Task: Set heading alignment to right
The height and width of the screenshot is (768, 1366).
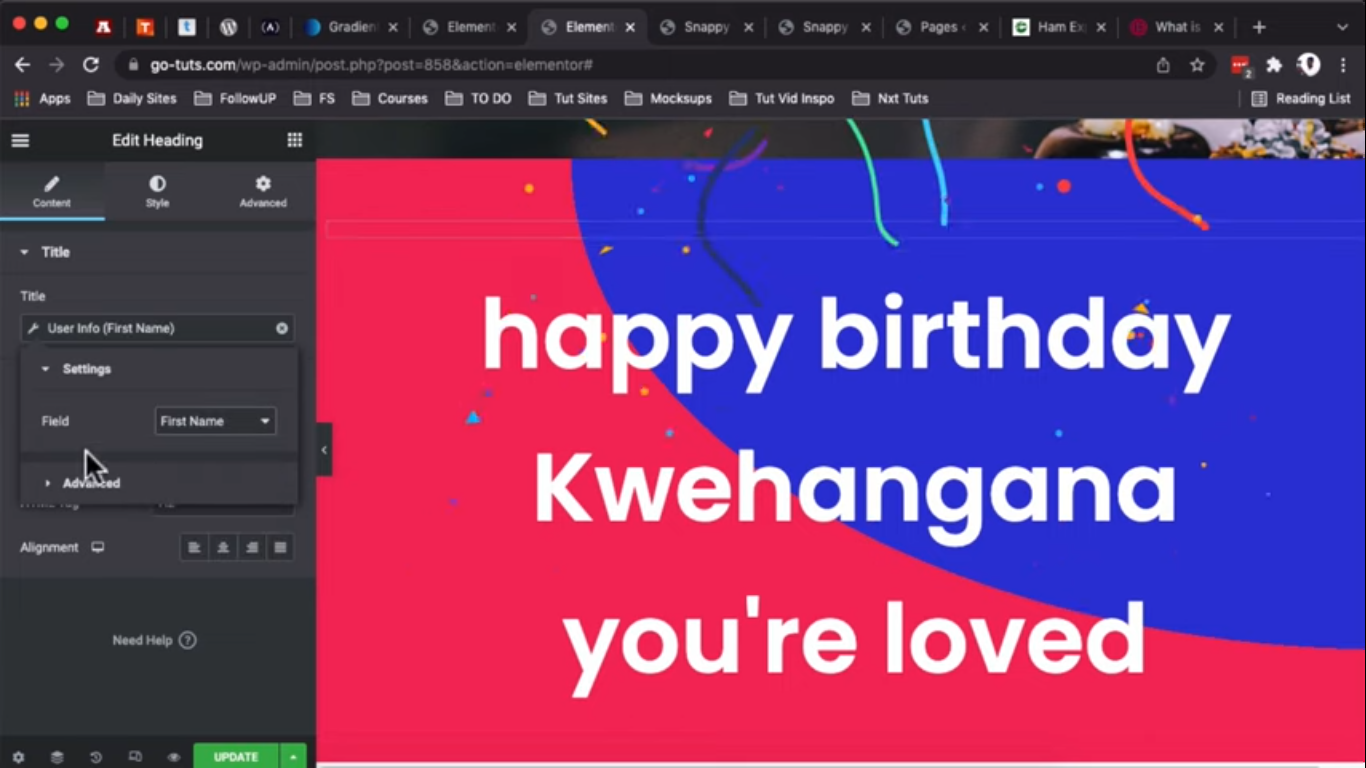Action: (x=252, y=548)
